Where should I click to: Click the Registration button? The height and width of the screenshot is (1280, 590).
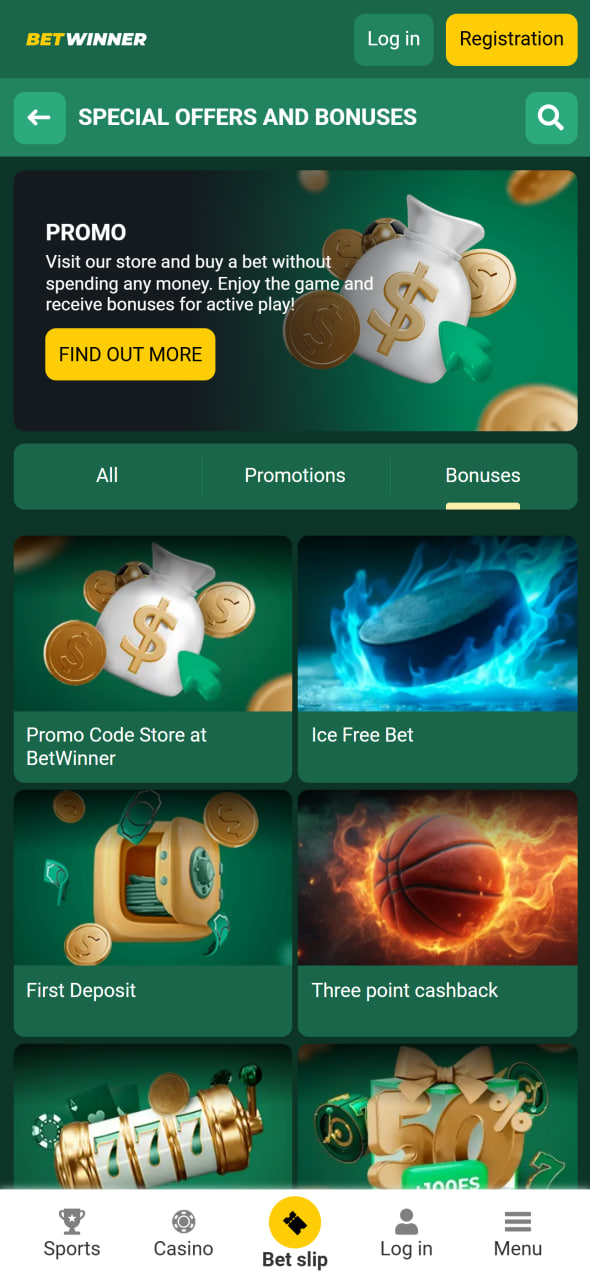coord(512,40)
